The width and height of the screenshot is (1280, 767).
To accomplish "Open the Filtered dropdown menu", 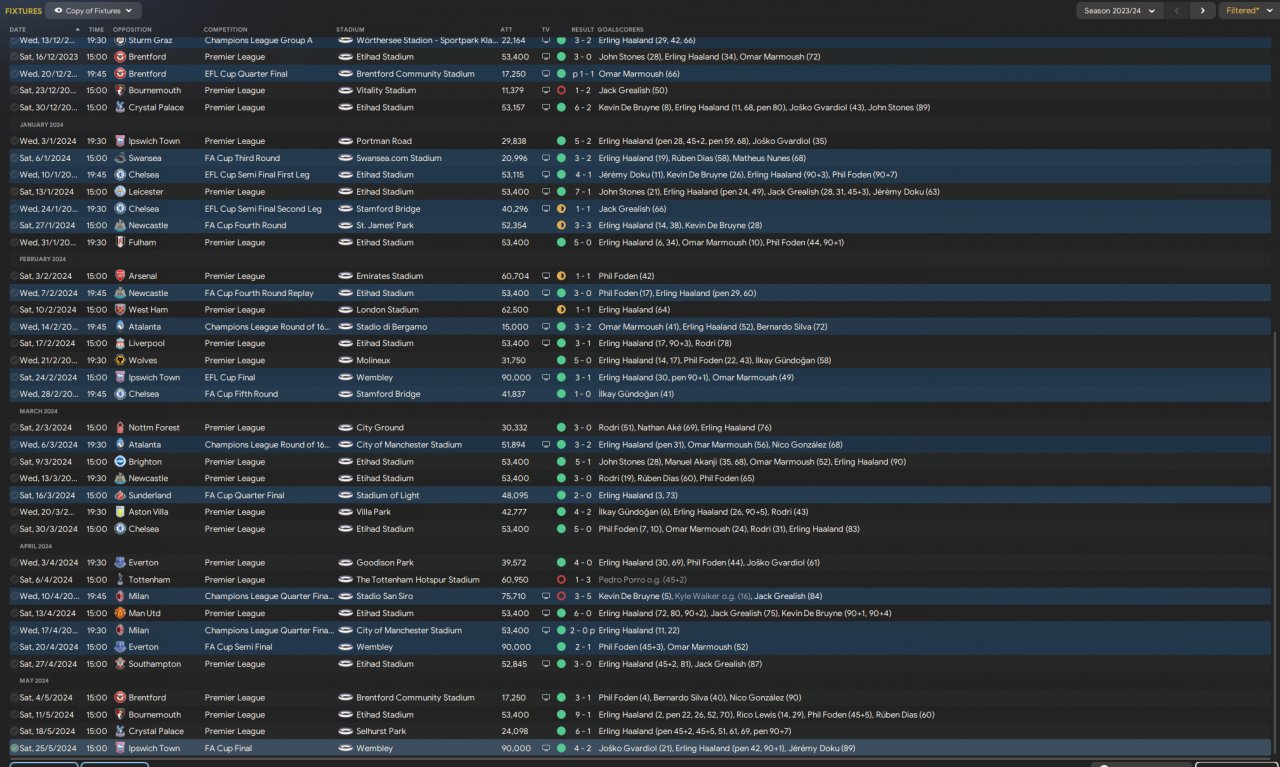I will click(1248, 11).
